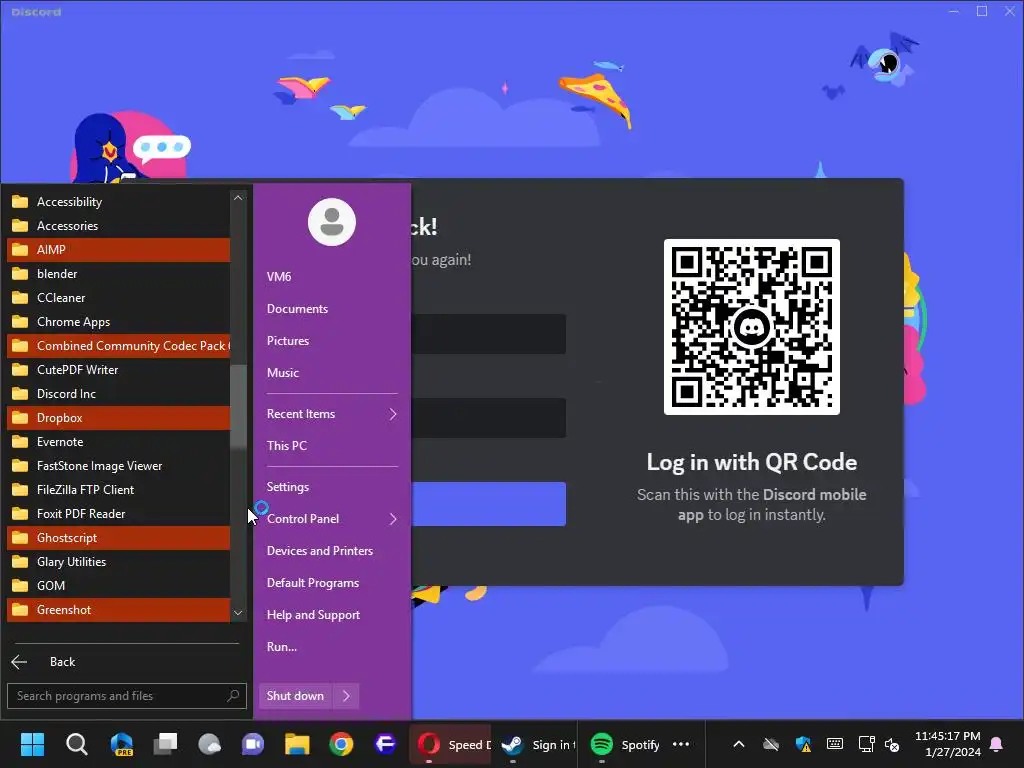Open Task View in taskbar
The height and width of the screenshot is (768, 1024).
pyautogui.click(x=165, y=744)
